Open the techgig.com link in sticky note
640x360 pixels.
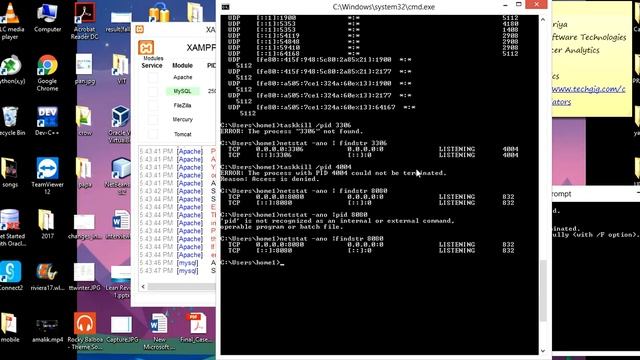(x=588, y=89)
